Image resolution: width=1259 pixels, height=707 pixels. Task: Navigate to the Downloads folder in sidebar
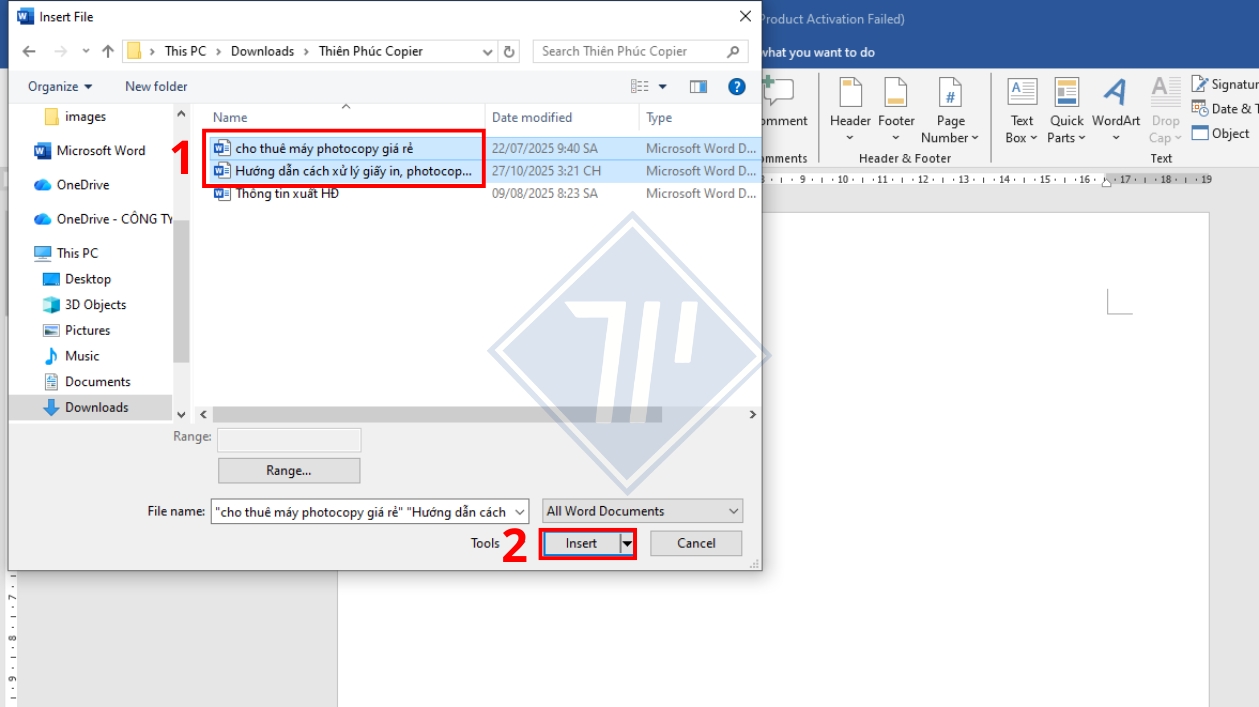tap(99, 407)
